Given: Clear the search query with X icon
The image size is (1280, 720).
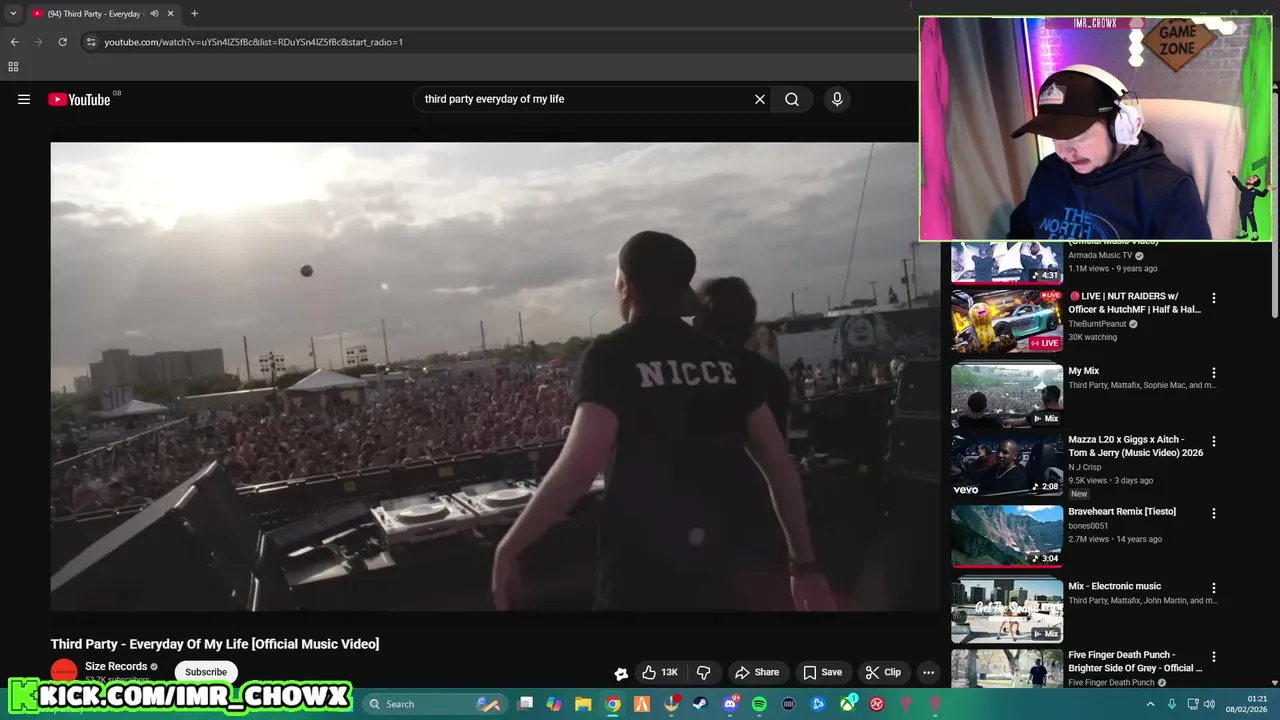Looking at the screenshot, I should pos(760,99).
